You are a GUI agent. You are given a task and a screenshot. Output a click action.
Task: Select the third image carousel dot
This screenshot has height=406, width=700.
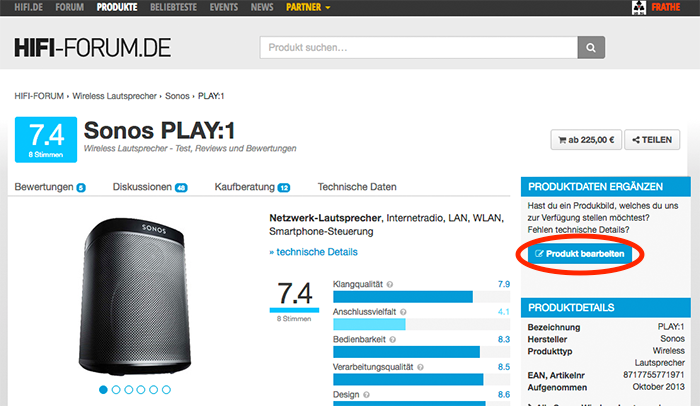[x=128, y=389]
